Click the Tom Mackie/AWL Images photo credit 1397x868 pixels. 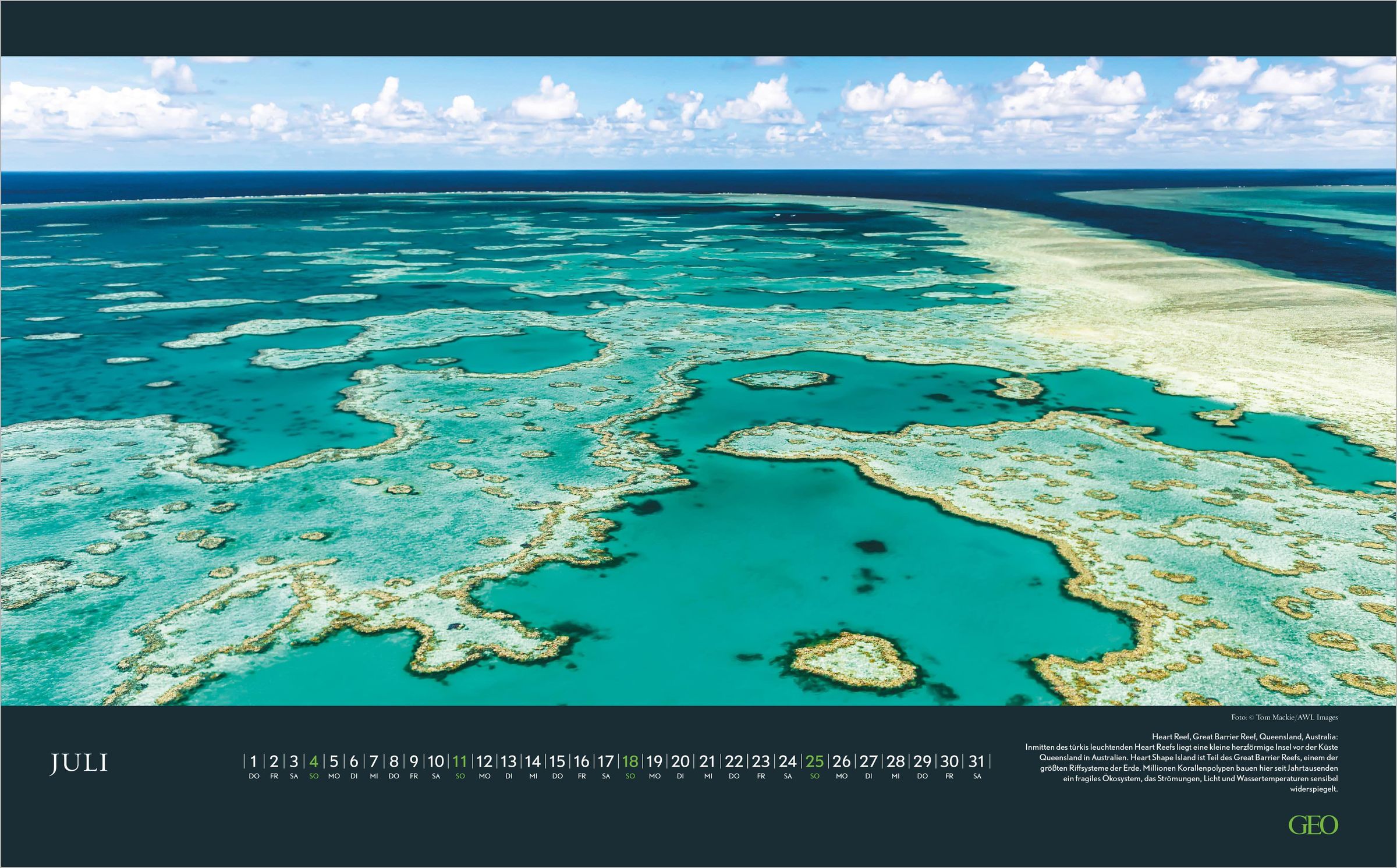1284,717
